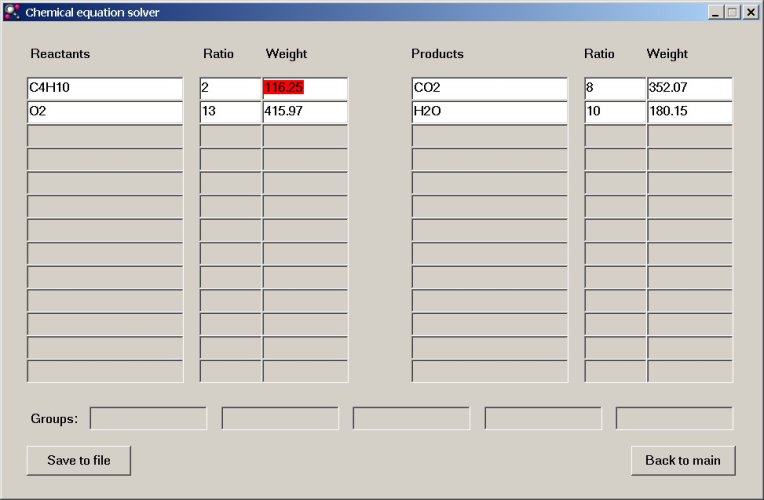764x500 pixels.
Task: Click the Groups label
Action: (54, 419)
